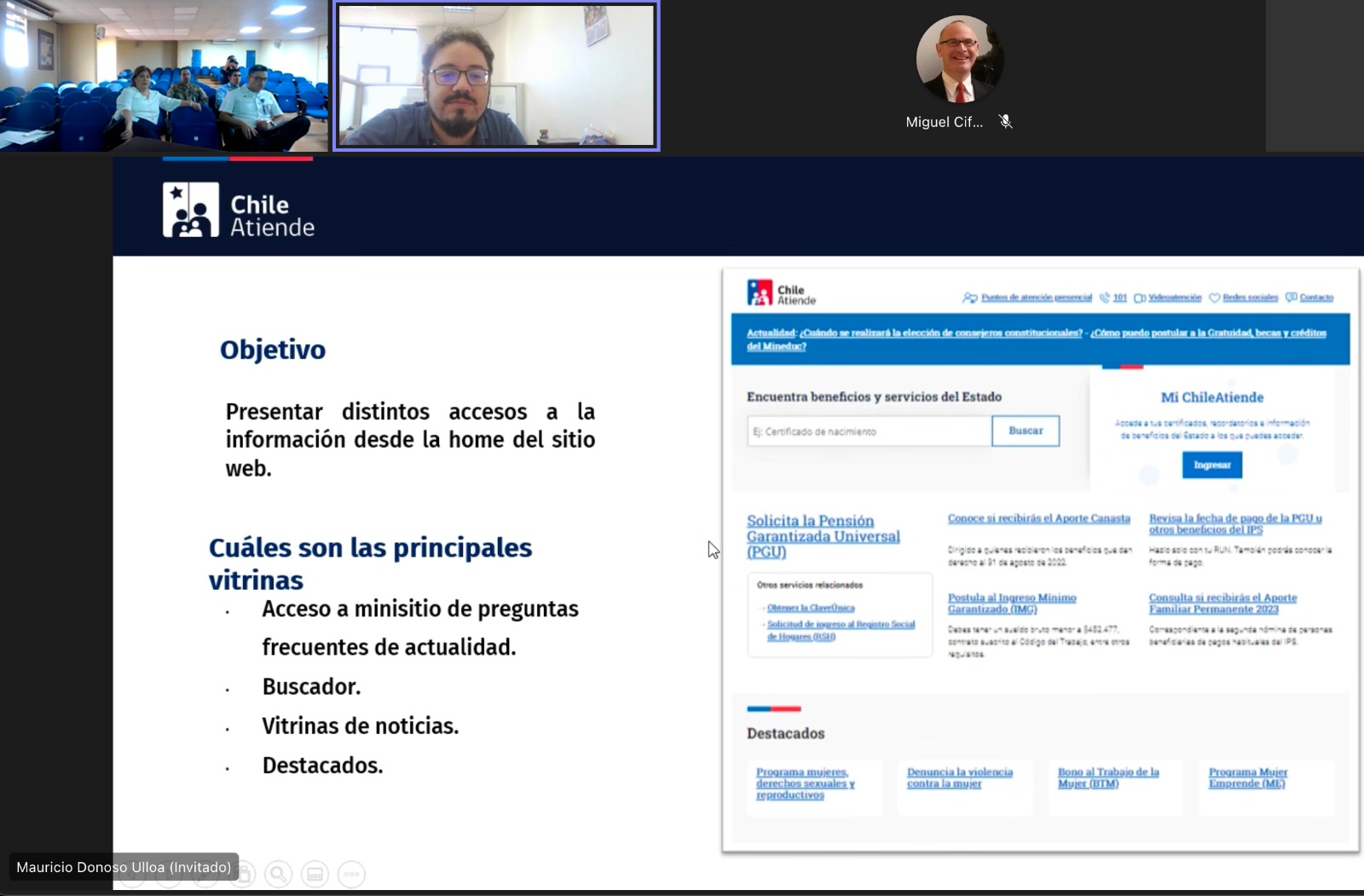Click the Buscar search button
1364x896 pixels.
1026,431
